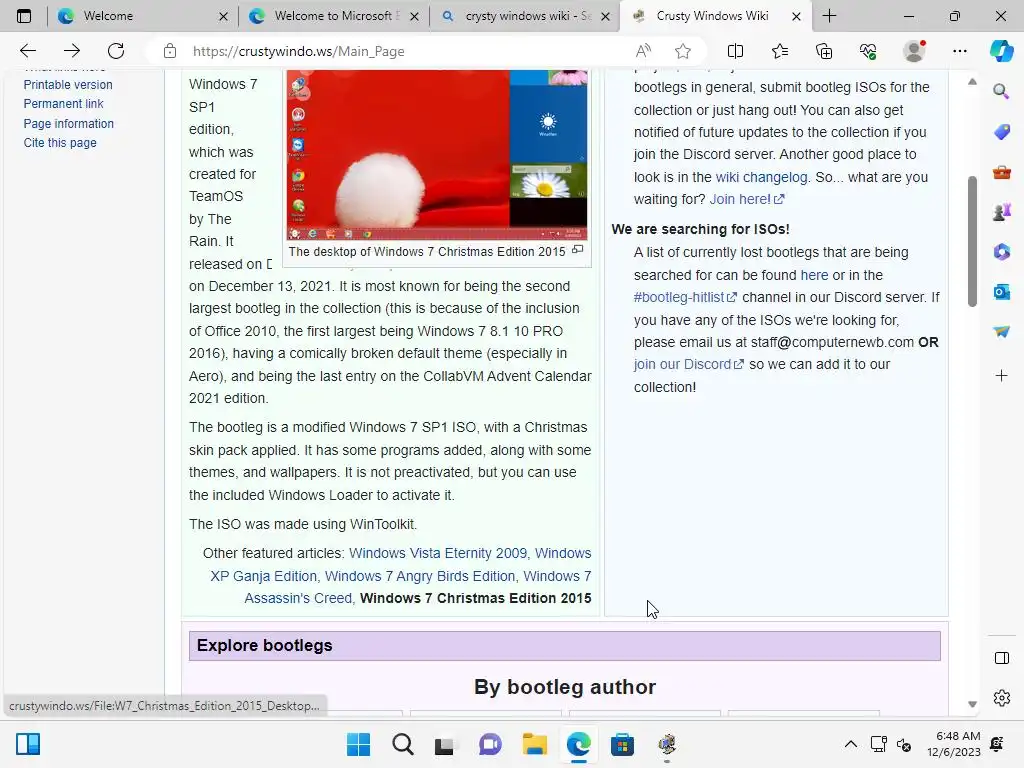
Task: Open the Favorites list
Action: pos(780,51)
